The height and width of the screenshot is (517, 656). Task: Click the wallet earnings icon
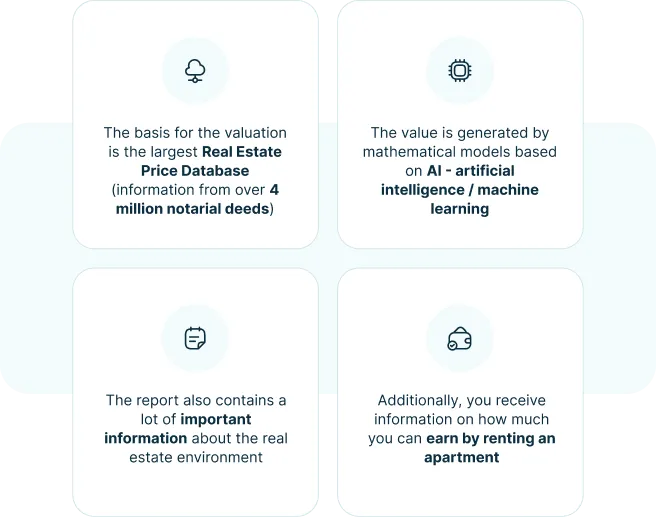tap(460, 338)
